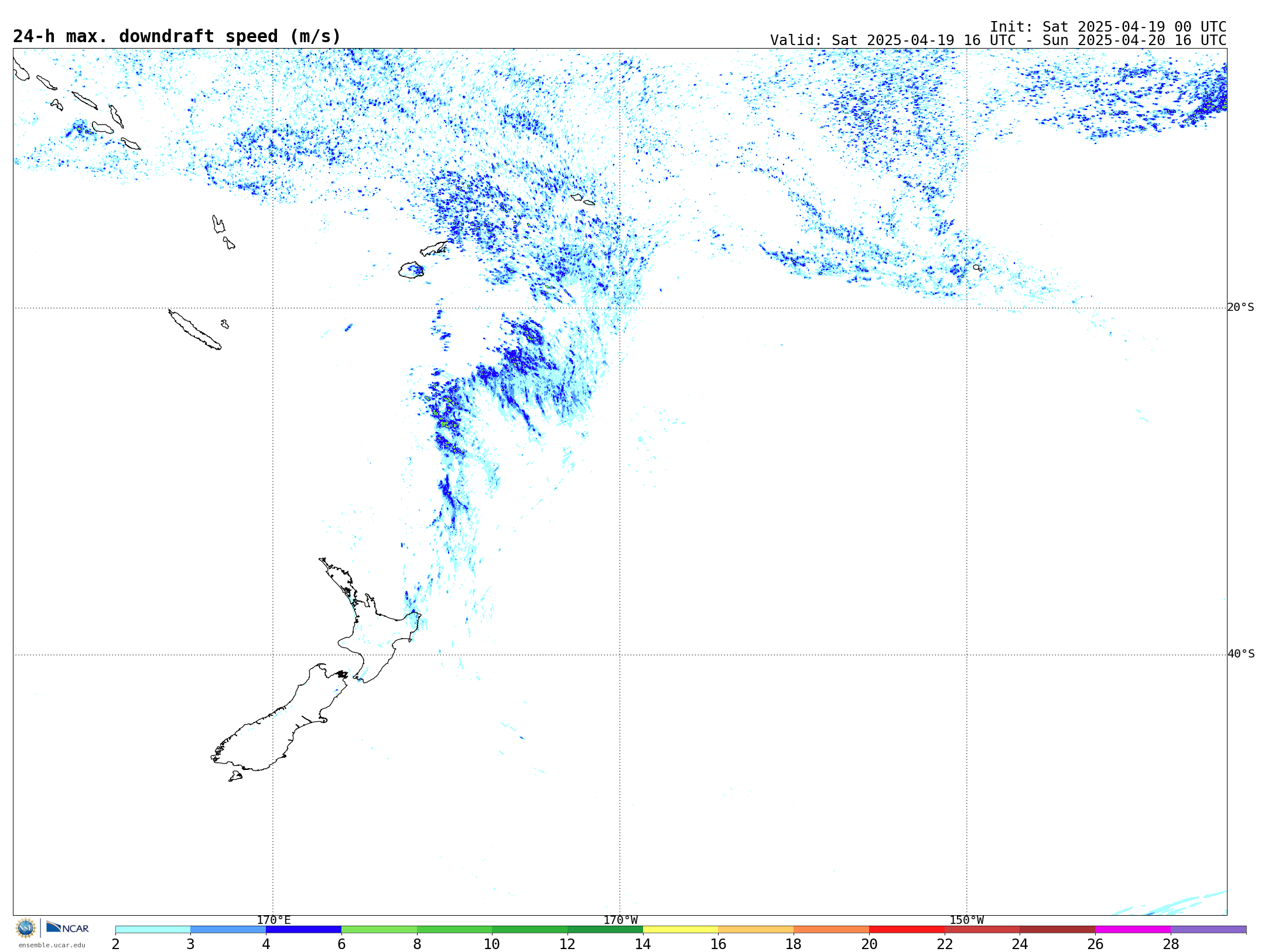This screenshot has height=952, width=1265.
Task: Choose the dark red 24-26 swatch
Action: pyautogui.click(x=1058, y=930)
